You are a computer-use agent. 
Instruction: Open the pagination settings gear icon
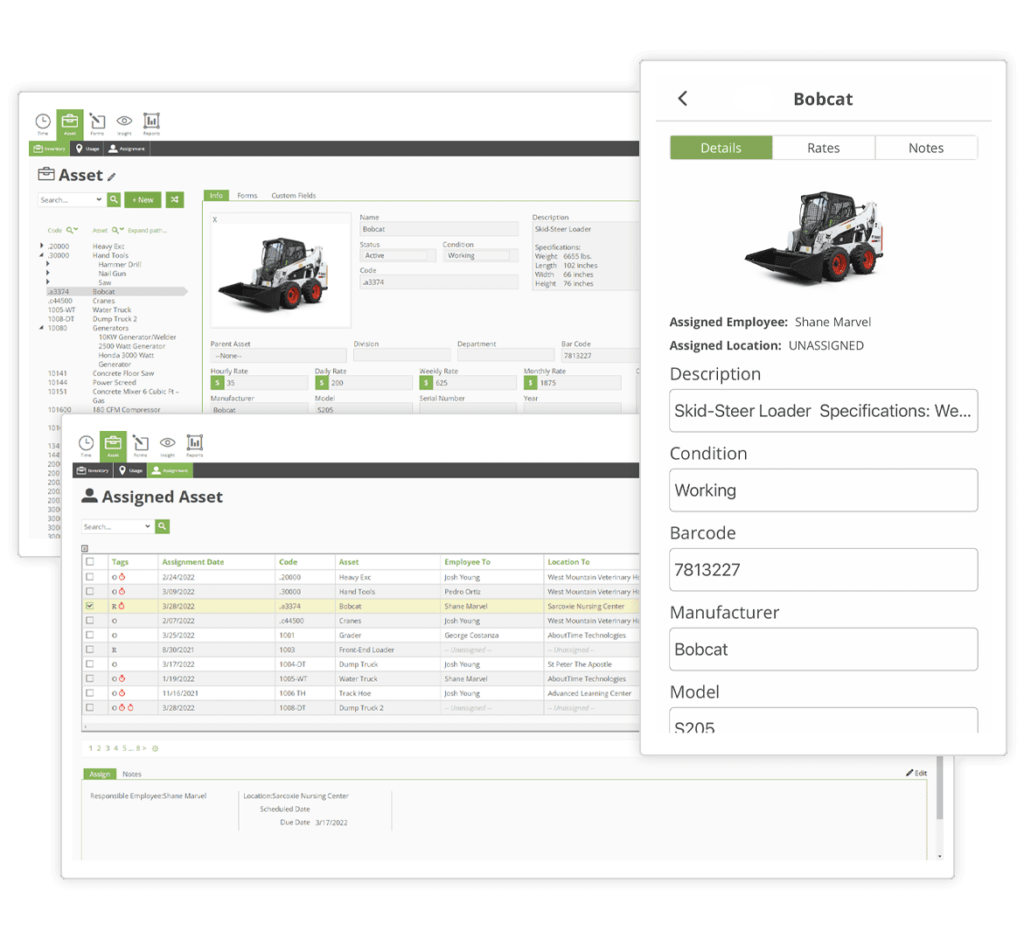click(x=155, y=749)
